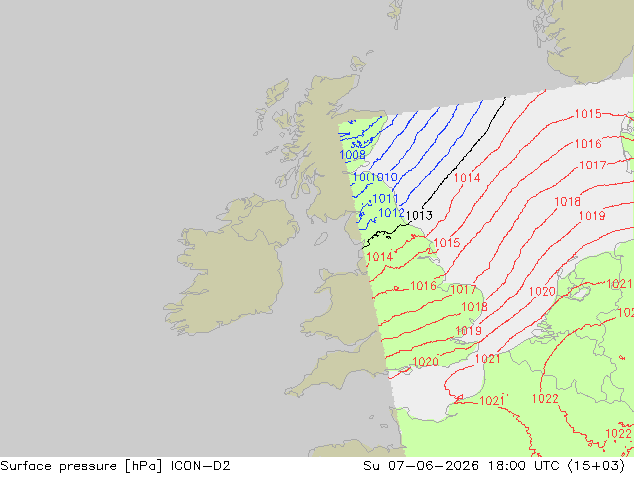Click the blue 1011 isobar label
Viewport: 634px width, 490px height.
pos(385,199)
